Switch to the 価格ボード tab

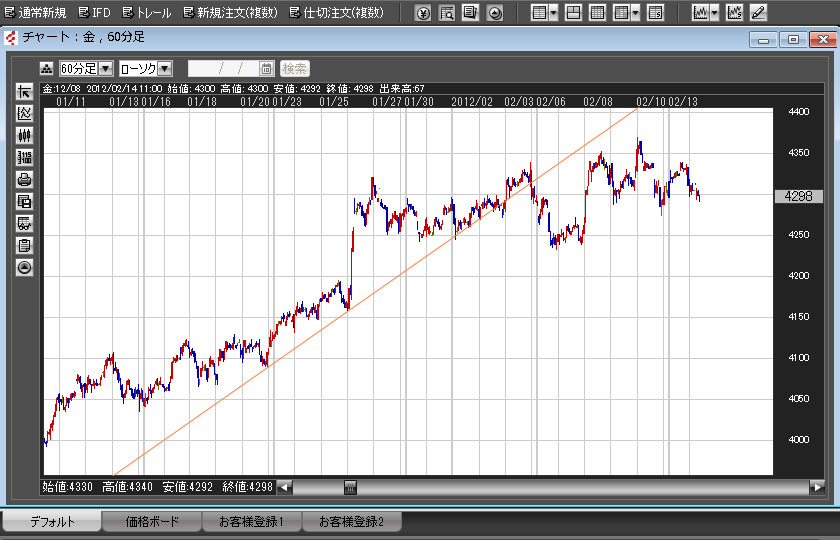pyautogui.click(x=152, y=522)
